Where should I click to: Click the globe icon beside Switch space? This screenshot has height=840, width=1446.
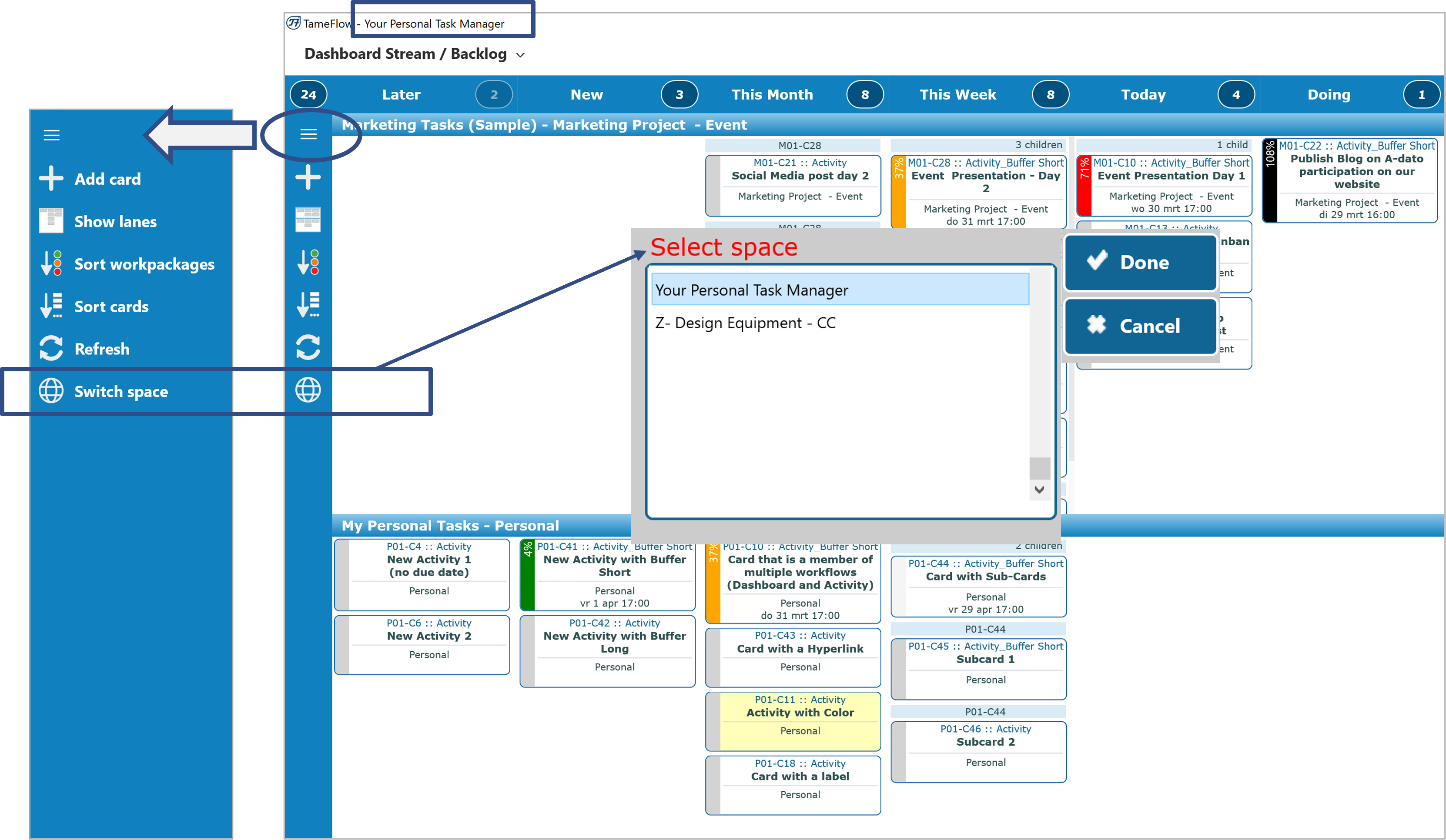pos(51,391)
